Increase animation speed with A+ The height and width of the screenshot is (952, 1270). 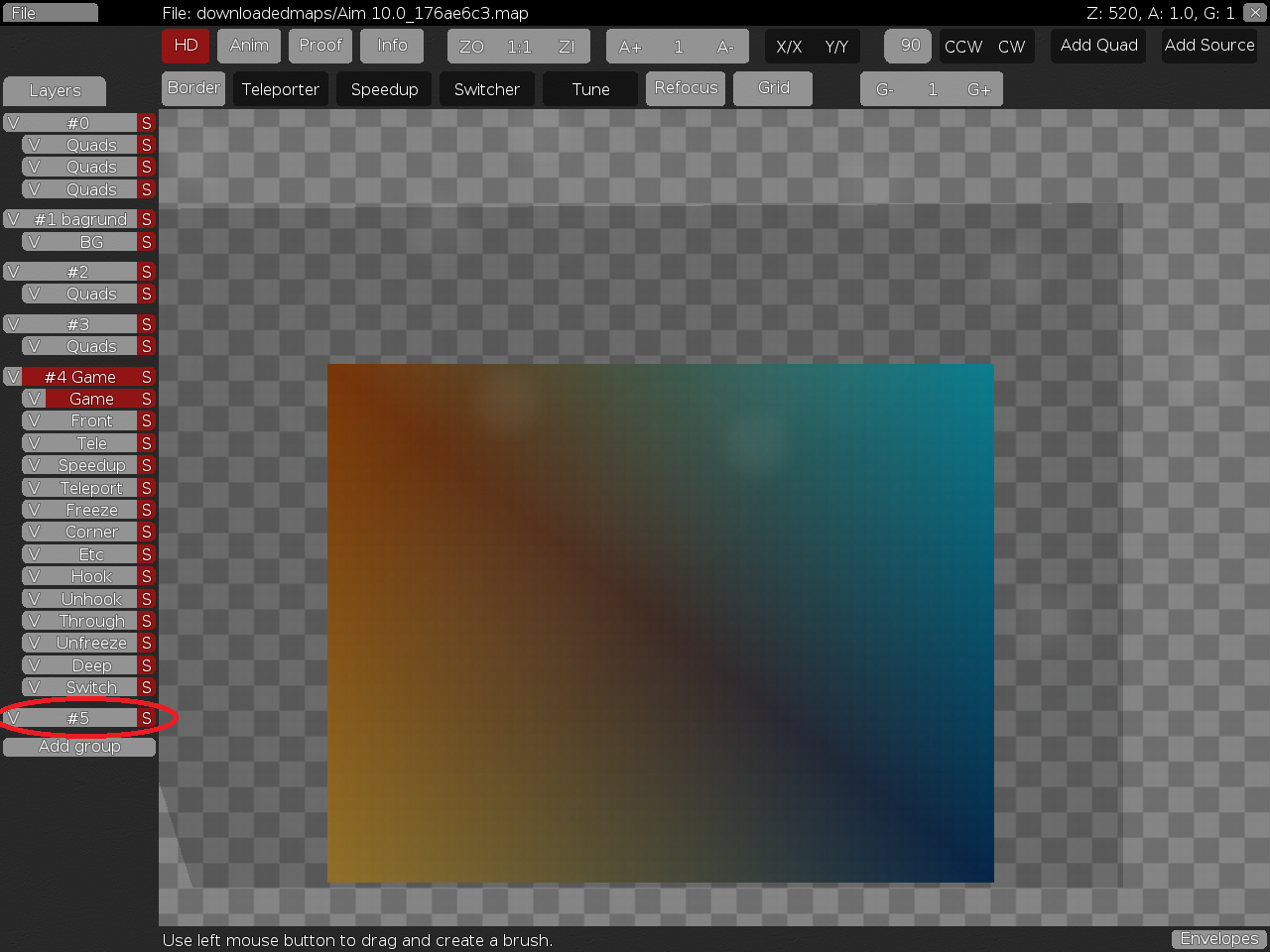click(x=630, y=47)
